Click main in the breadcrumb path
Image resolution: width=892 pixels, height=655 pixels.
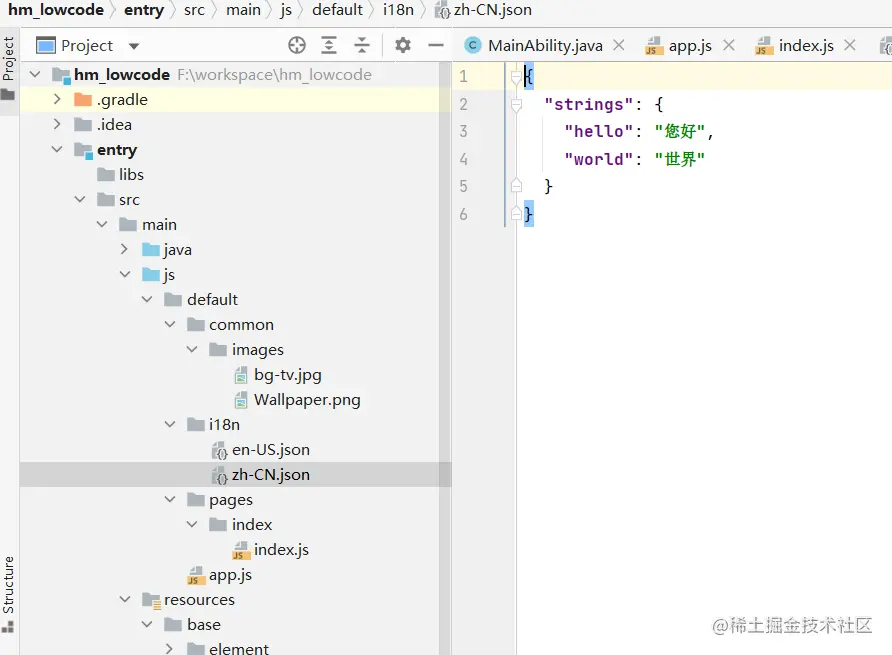click(243, 10)
